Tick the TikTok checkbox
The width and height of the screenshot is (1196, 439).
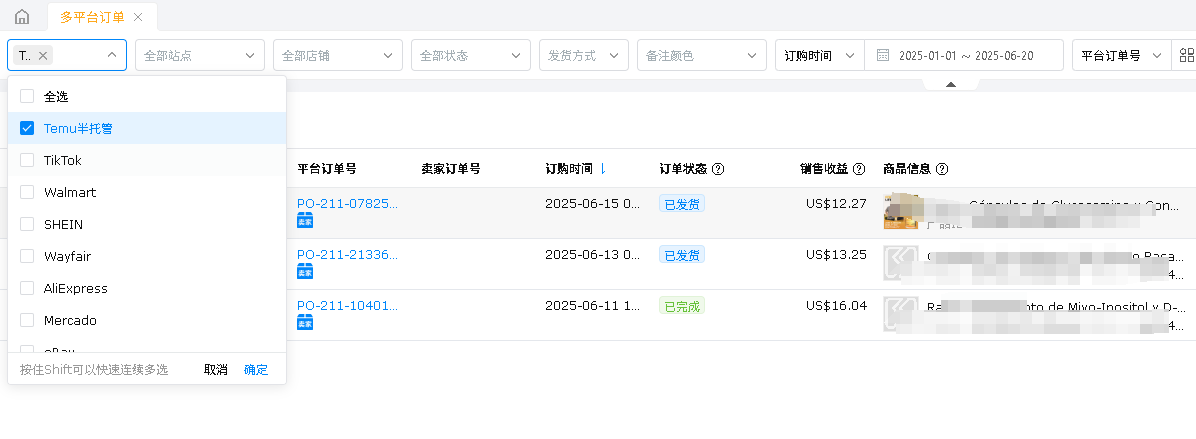[27, 160]
